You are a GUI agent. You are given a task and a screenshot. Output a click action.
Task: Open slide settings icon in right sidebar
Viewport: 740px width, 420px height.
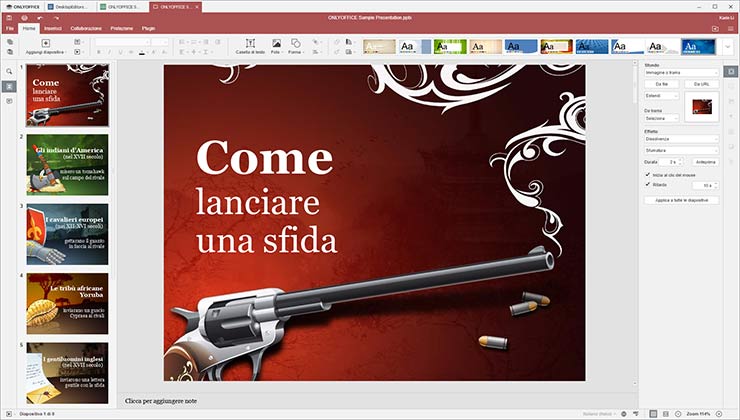[732, 72]
